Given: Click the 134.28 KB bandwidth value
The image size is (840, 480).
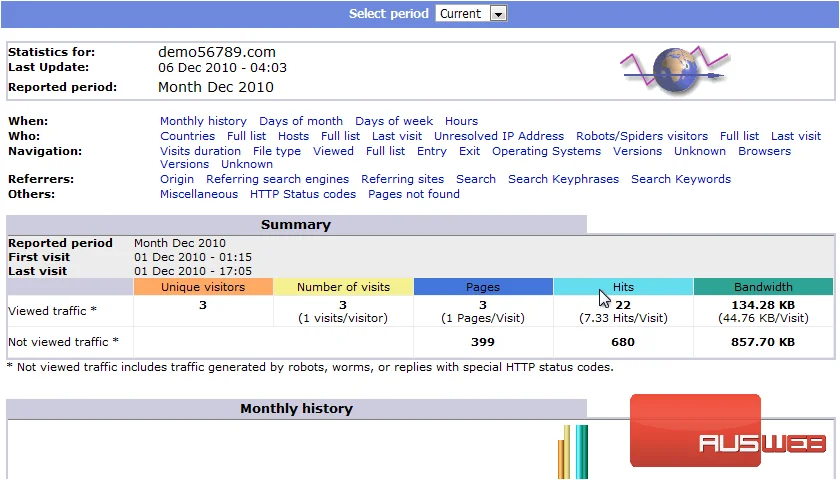Looking at the screenshot, I should tap(763, 305).
